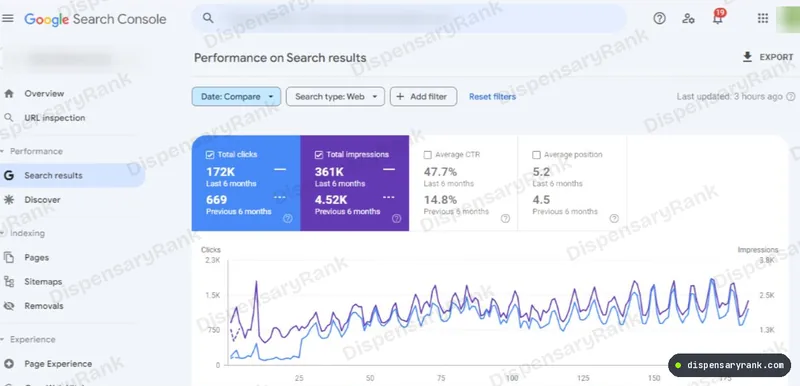The image size is (800, 386).
Task: Open Discover in sidebar
Action: 42,200
